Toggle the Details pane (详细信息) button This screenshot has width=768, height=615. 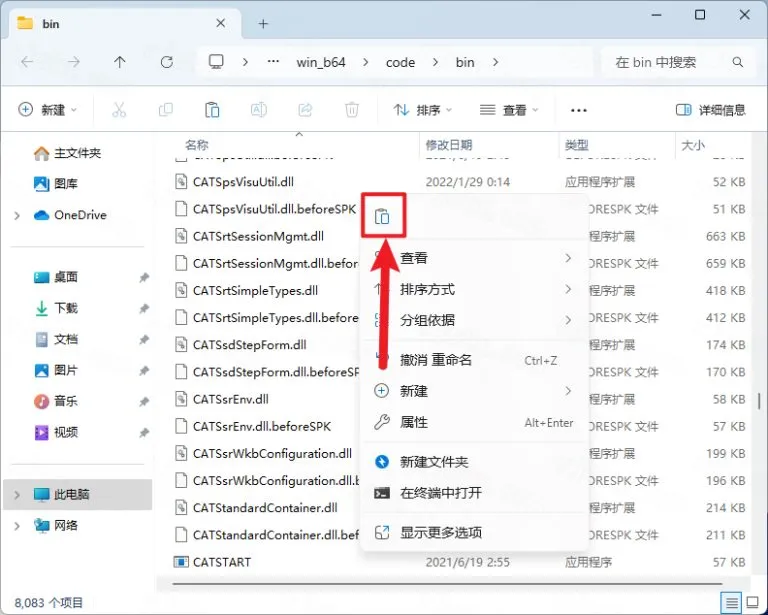pos(710,110)
